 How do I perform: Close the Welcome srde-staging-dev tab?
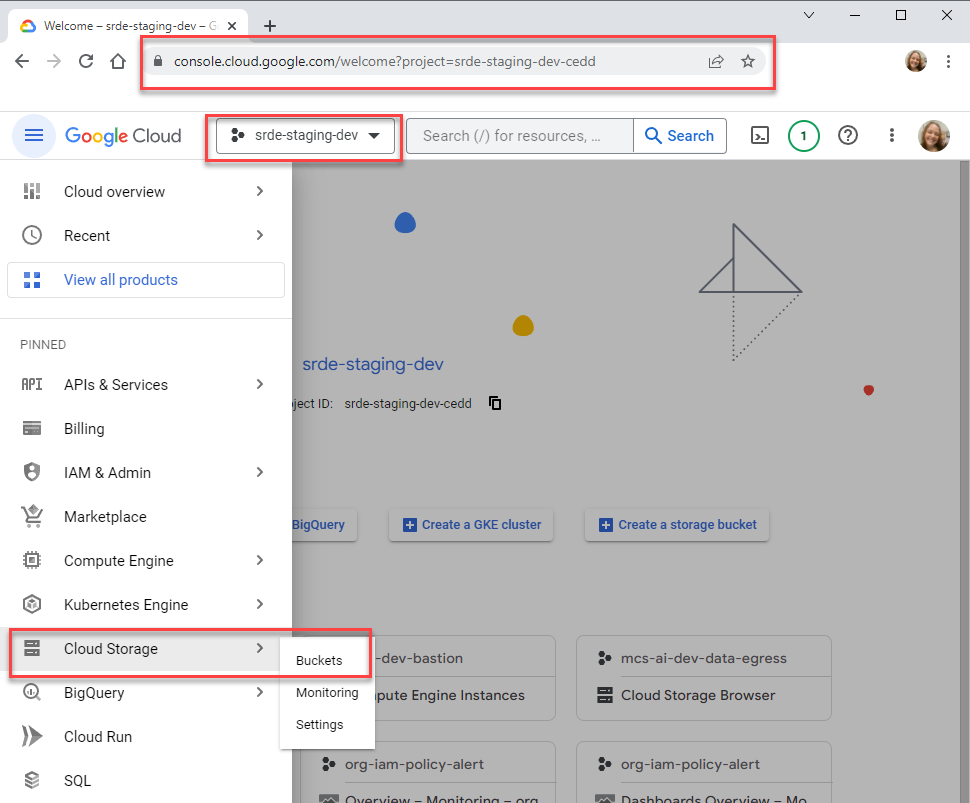232,26
